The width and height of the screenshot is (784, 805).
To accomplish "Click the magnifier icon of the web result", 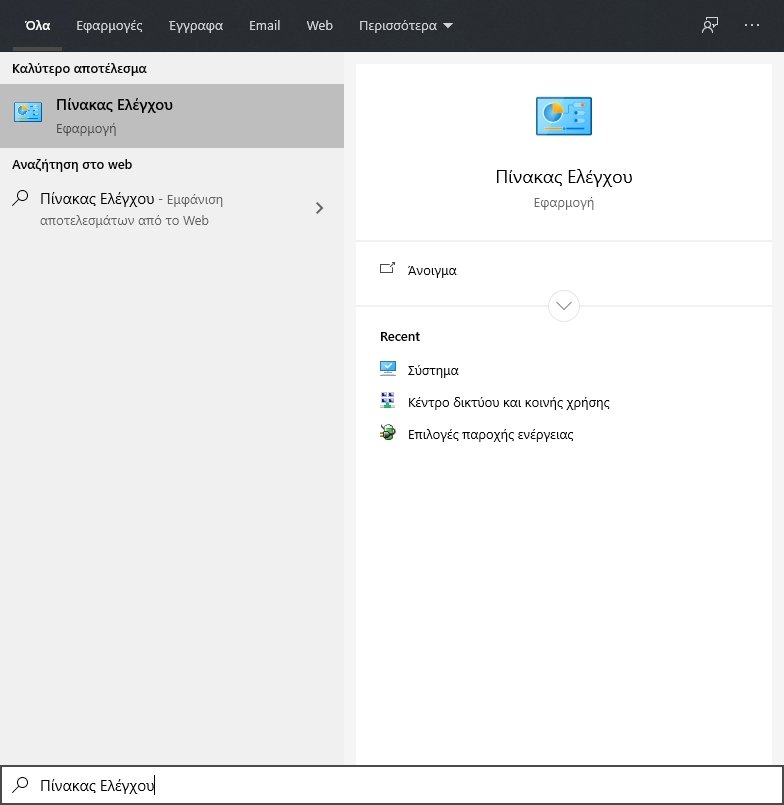I will 20,198.
